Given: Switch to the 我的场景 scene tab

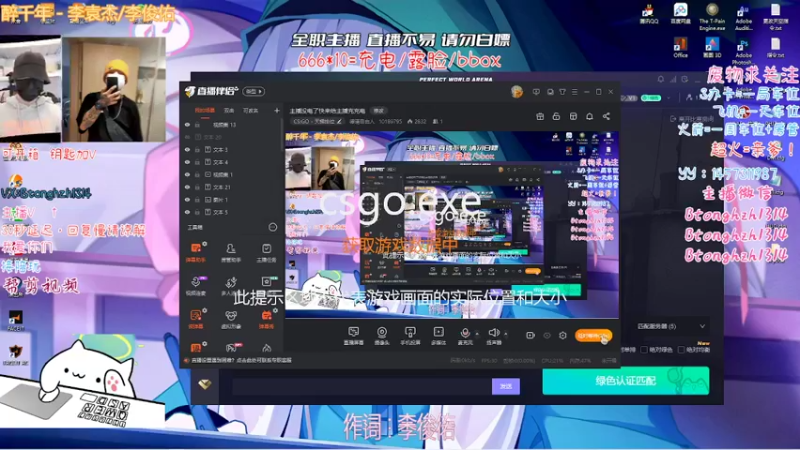Looking at the screenshot, I should pyautogui.click(x=205, y=110).
